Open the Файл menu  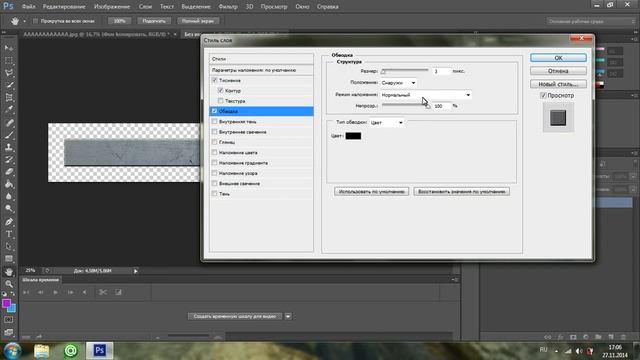(28, 7)
